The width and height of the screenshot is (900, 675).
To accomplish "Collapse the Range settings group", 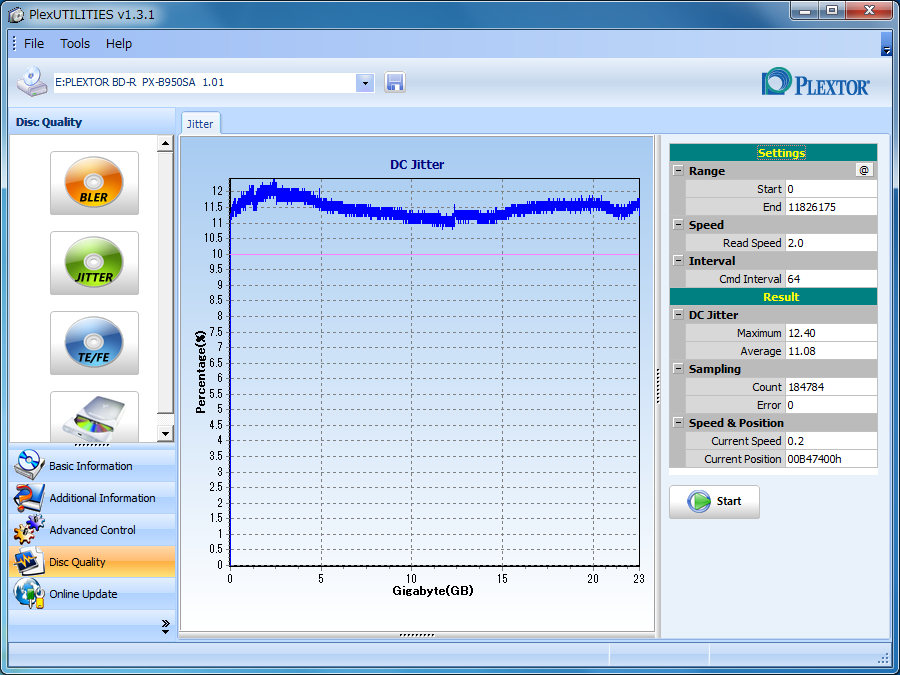I will (x=678, y=170).
